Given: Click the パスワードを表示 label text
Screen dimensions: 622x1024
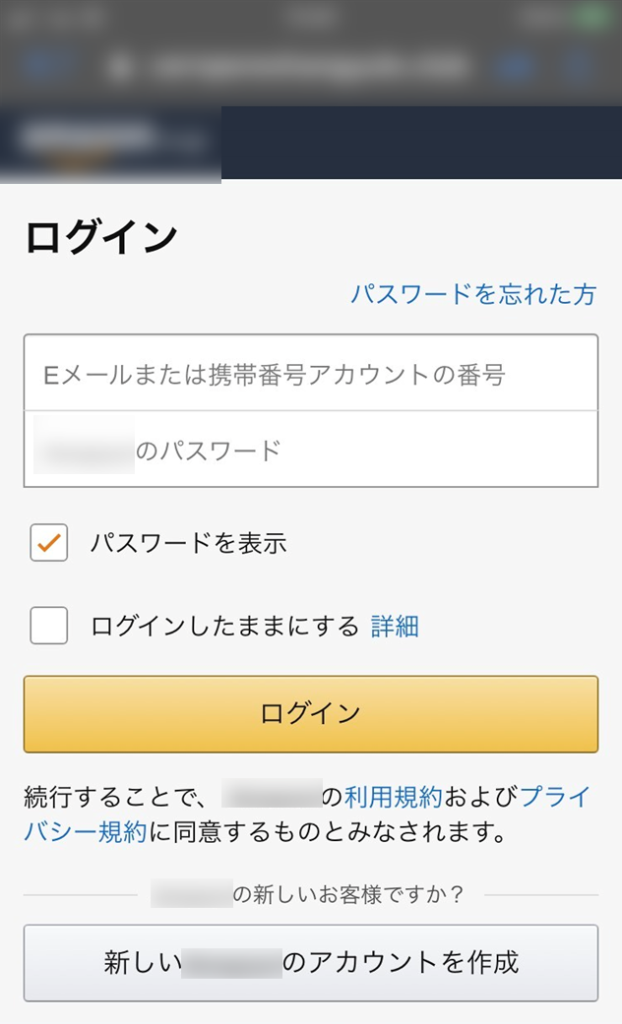Looking at the screenshot, I should [189, 544].
